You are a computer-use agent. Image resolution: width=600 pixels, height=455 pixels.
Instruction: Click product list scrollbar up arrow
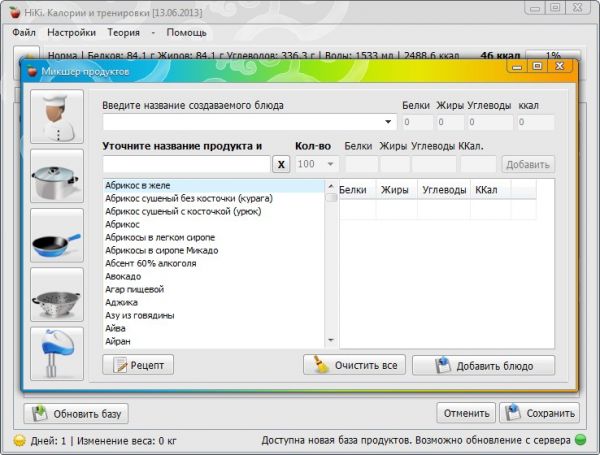[331, 186]
